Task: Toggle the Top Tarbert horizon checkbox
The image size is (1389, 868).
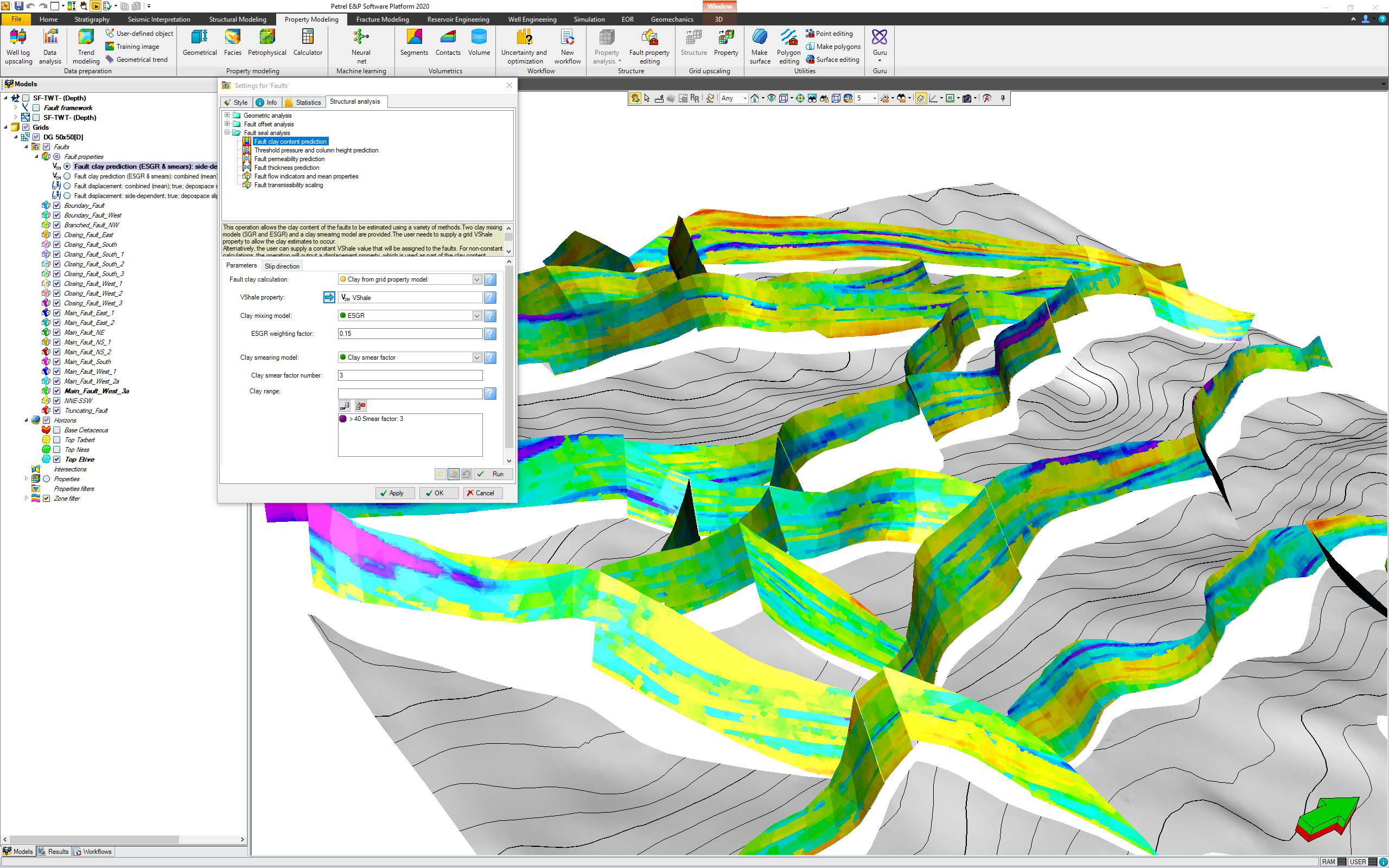Action: tap(57, 440)
